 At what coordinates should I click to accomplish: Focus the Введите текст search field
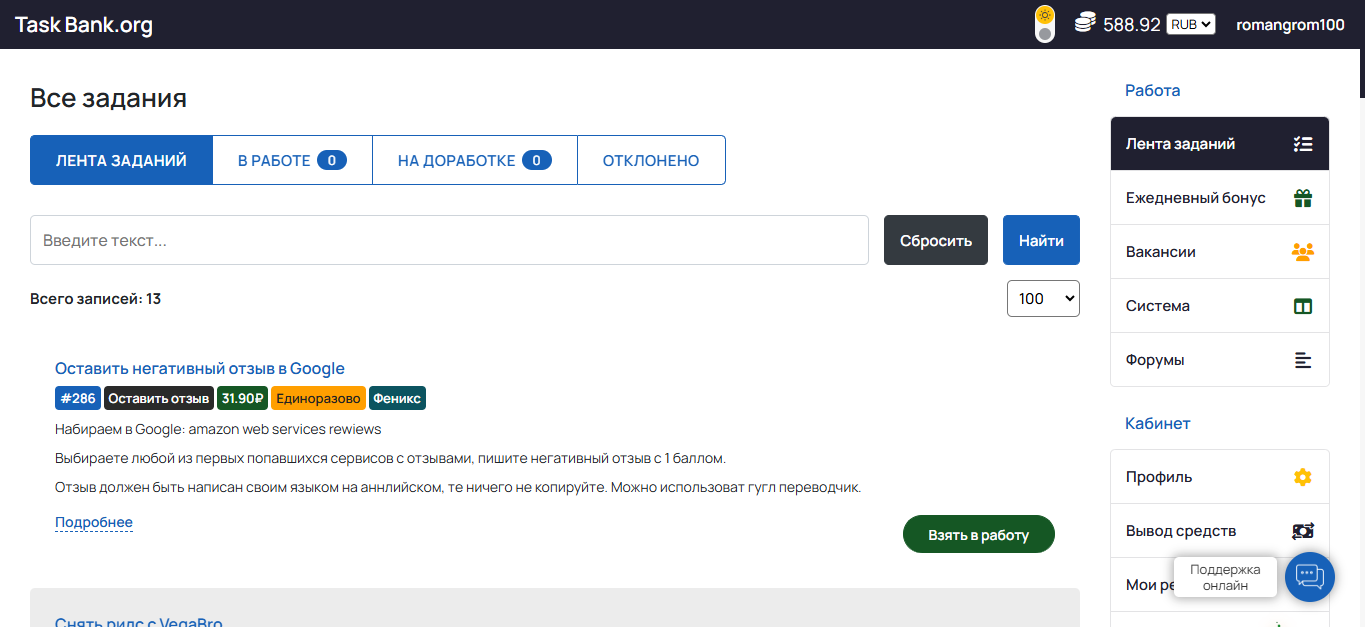pos(449,240)
